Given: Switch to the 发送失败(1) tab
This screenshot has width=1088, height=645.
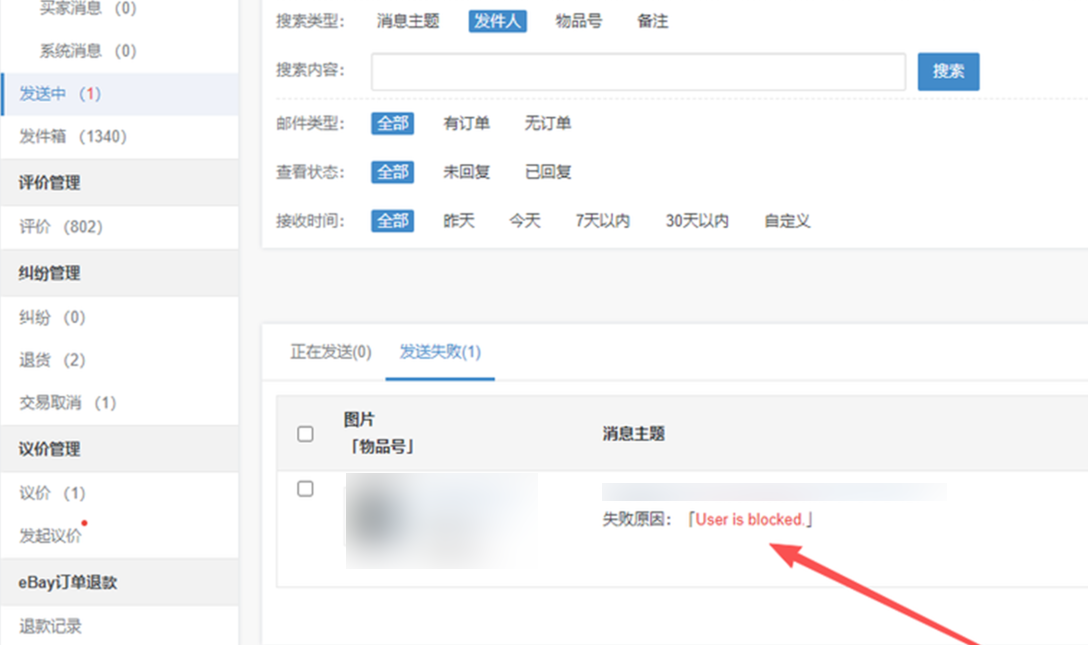Looking at the screenshot, I should point(440,353).
